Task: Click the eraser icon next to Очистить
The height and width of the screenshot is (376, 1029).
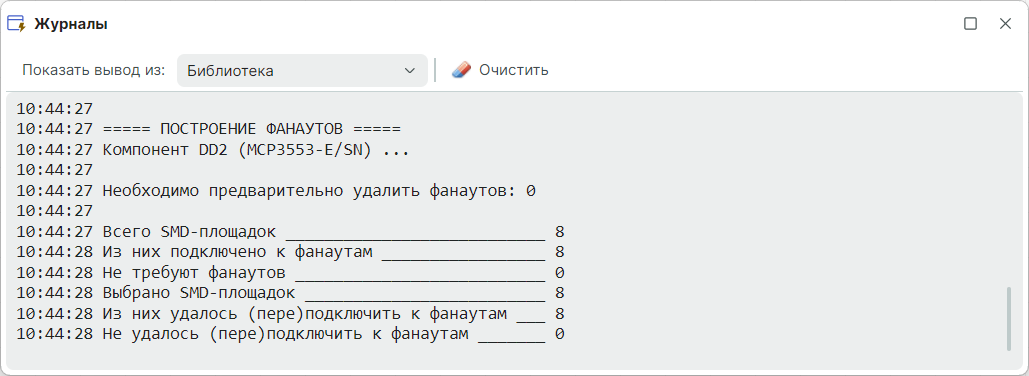Action: pos(462,70)
